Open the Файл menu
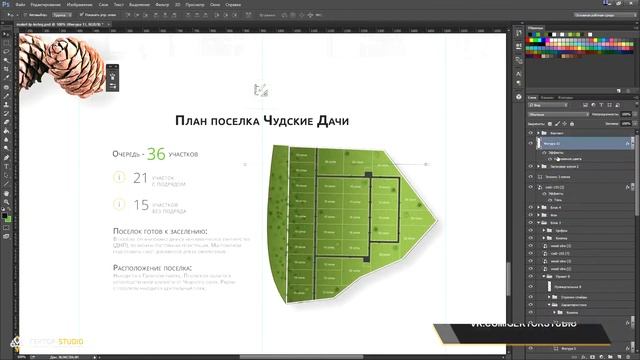The image size is (640, 360). pyautogui.click(x=20, y=4)
